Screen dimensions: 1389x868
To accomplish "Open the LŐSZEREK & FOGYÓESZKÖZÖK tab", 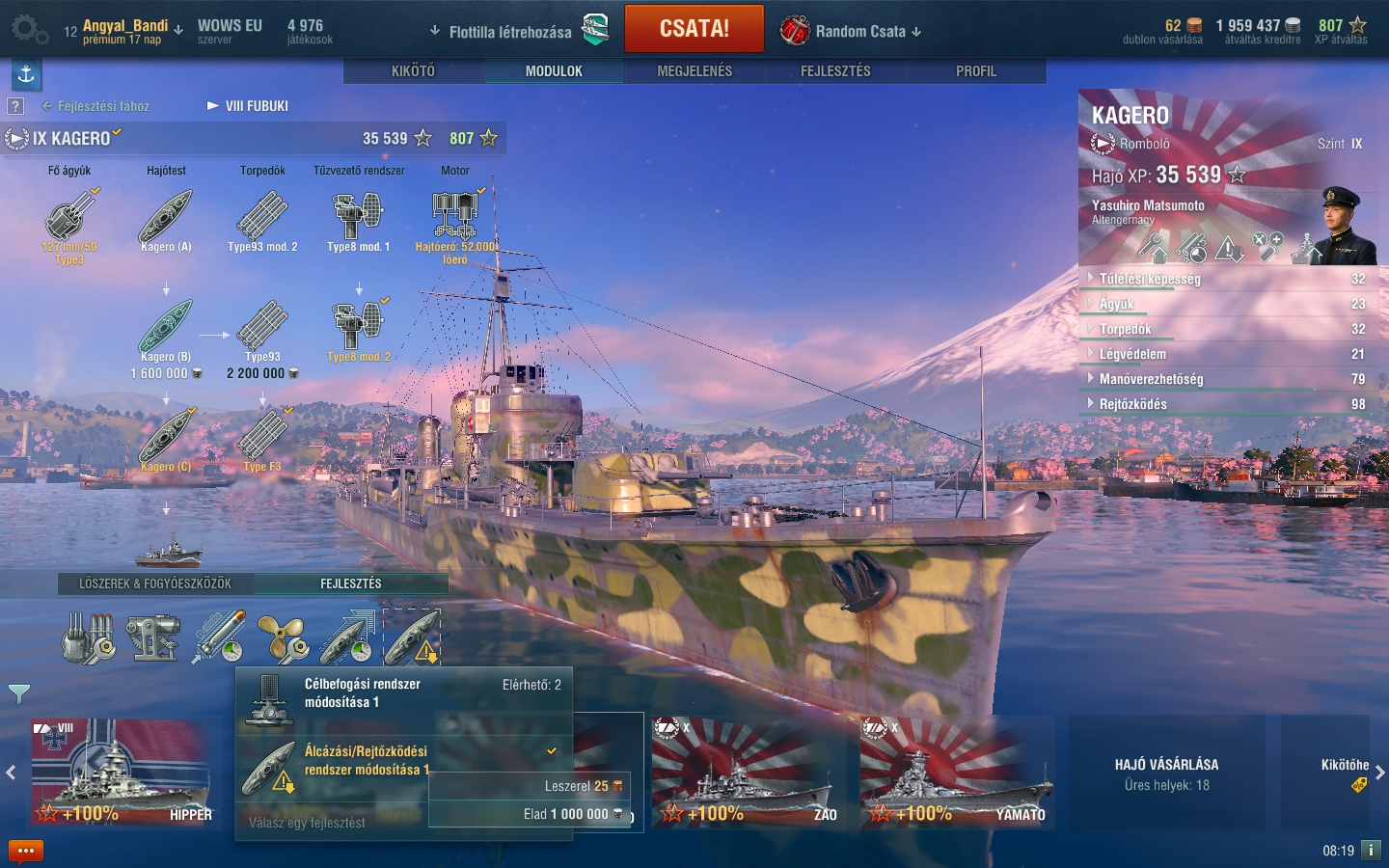I will pyautogui.click(x=154, y=583).
